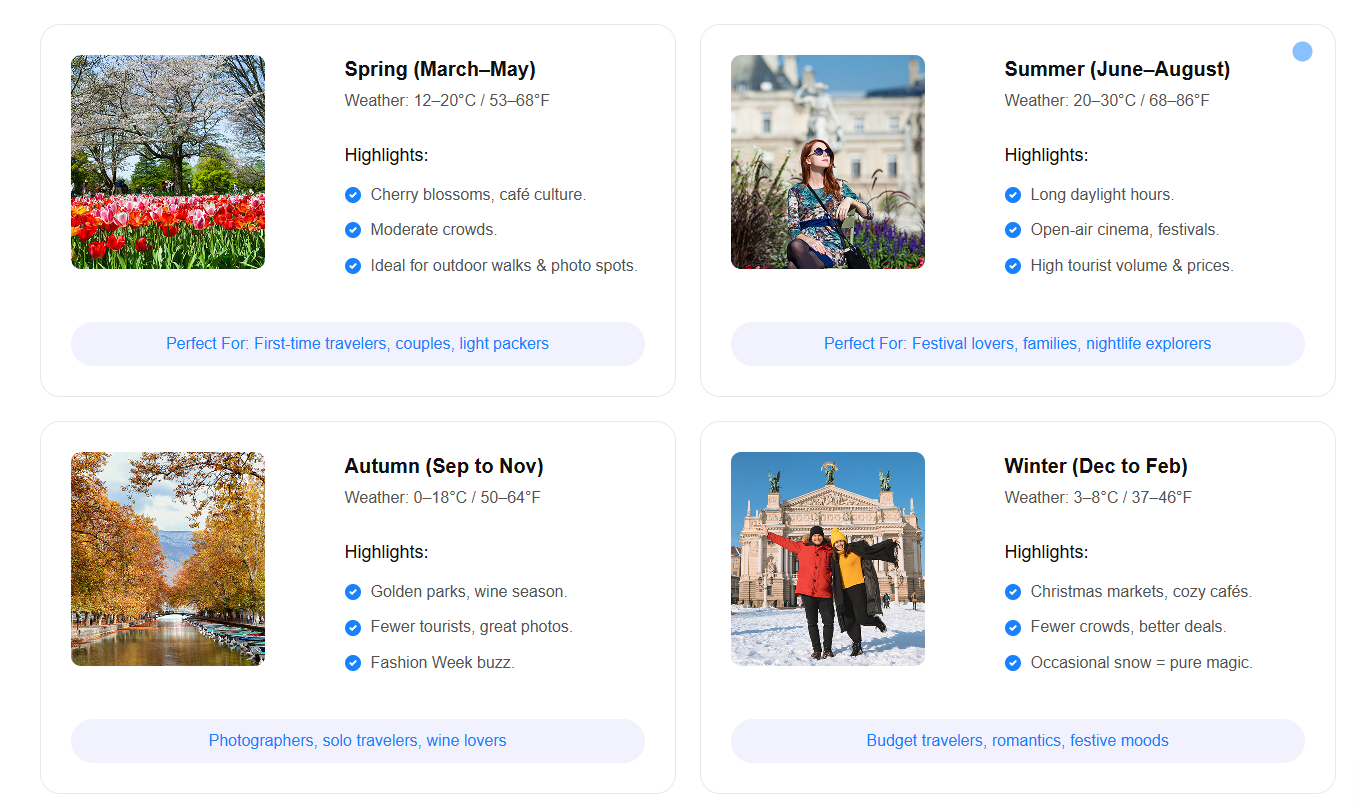Open the Spring tulips and blossoms photo
The height and width of the screenshot is (810, 1361).
pos(168,162)
